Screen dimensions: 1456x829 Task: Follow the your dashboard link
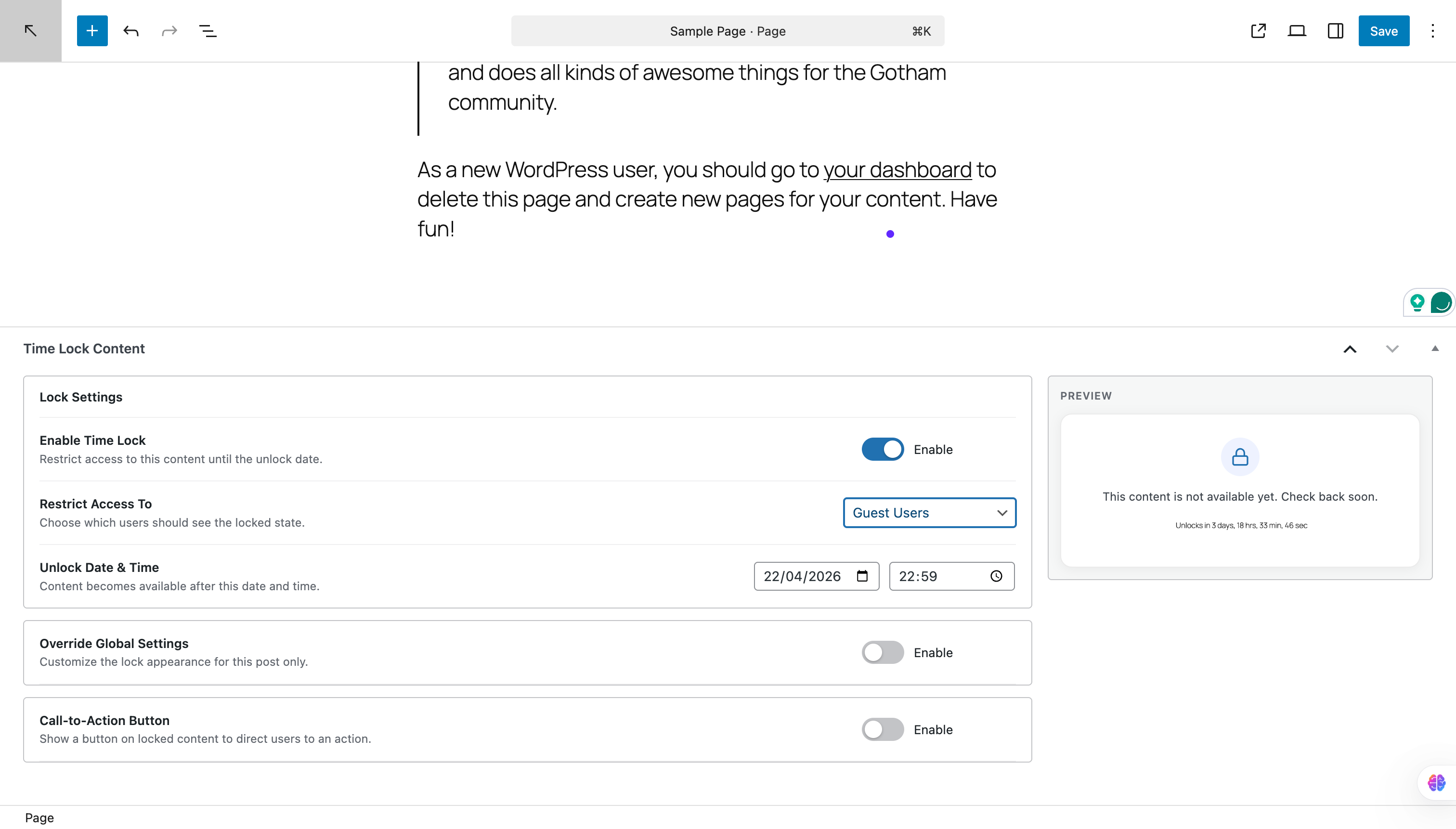[897, 169]
